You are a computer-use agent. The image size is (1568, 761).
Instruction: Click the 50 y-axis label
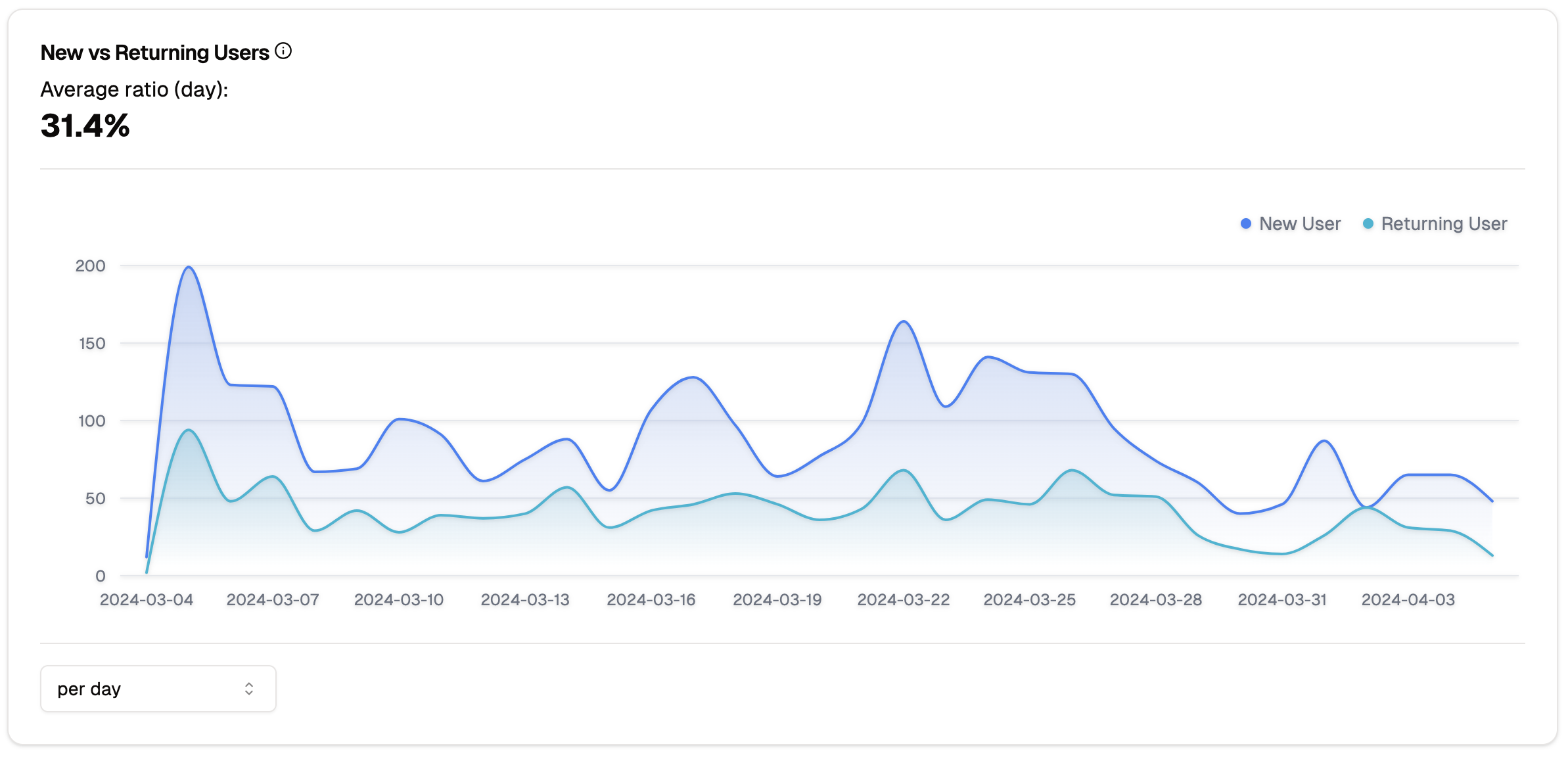click(95, 499)
